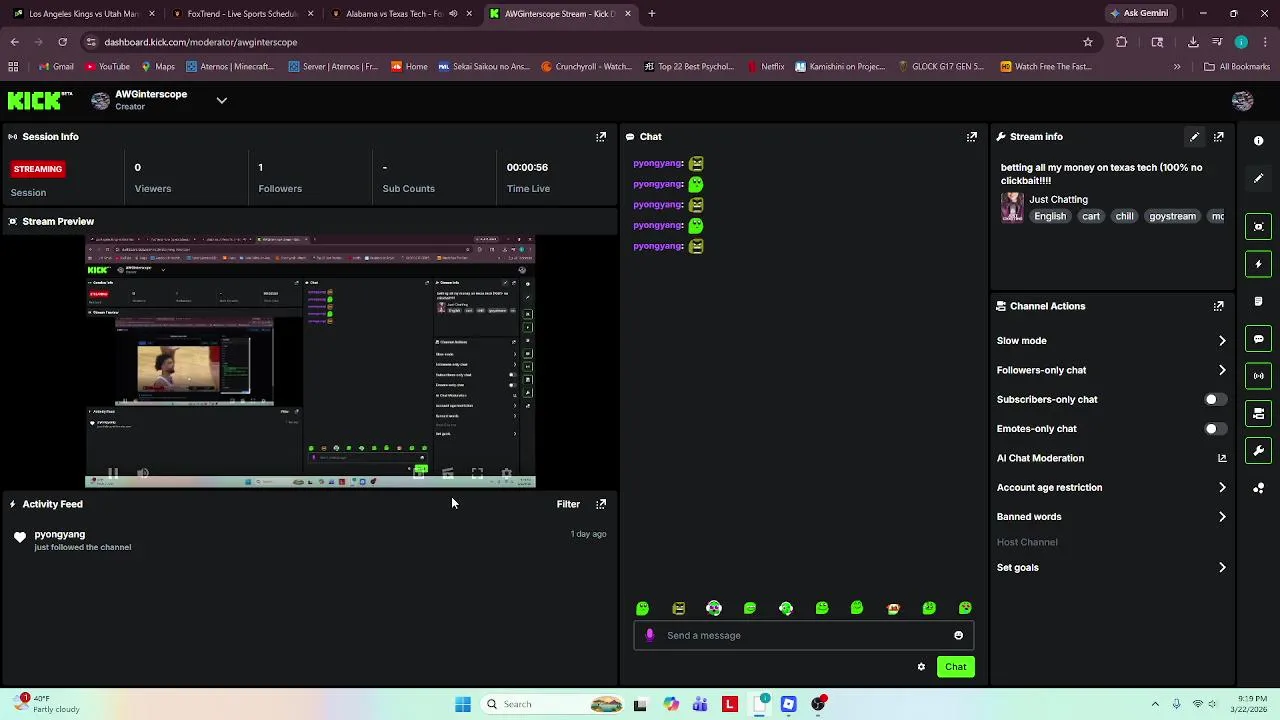Pop out the Session Info panel
The width and height of the screenshot is (1280, 720).
click(x=601, y=137)
